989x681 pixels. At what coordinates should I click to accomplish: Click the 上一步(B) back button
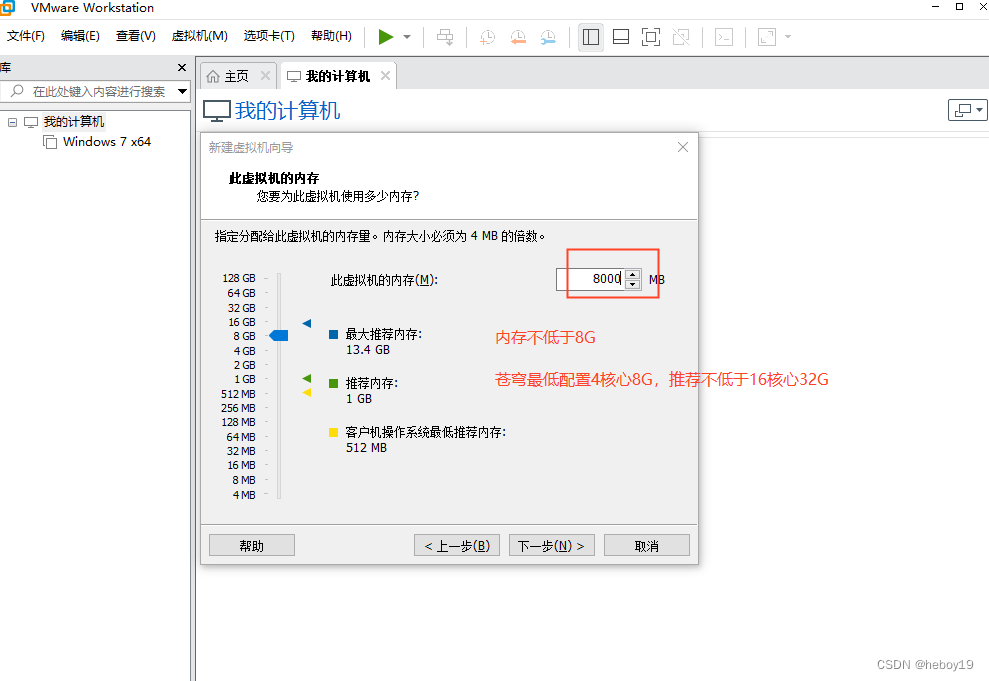pyautogui.click(x=457, y=545)
